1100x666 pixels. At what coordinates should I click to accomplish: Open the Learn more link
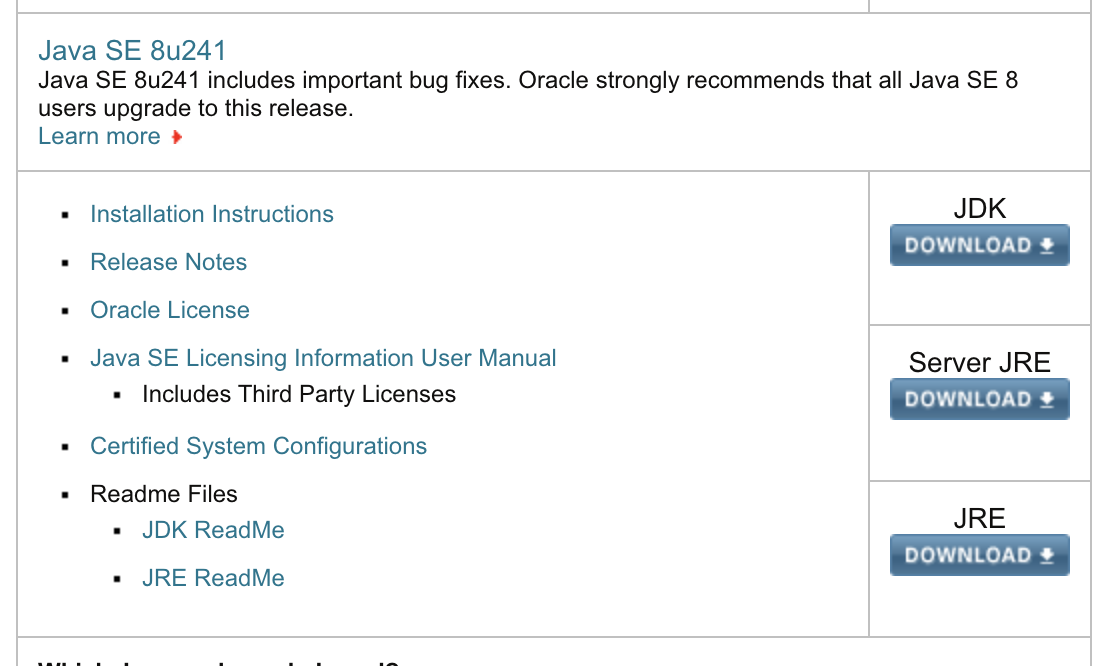100,136
